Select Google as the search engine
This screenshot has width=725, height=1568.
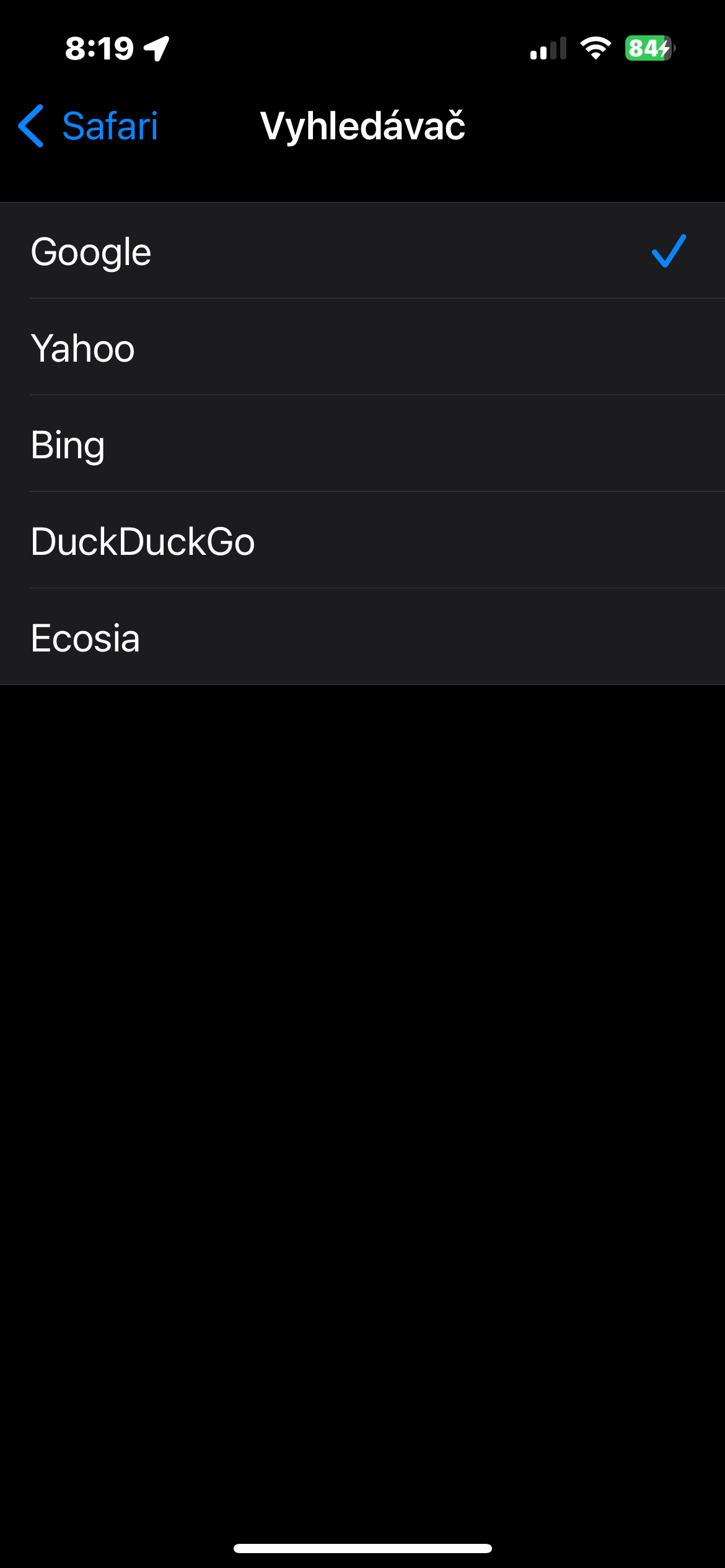[91, 251]
